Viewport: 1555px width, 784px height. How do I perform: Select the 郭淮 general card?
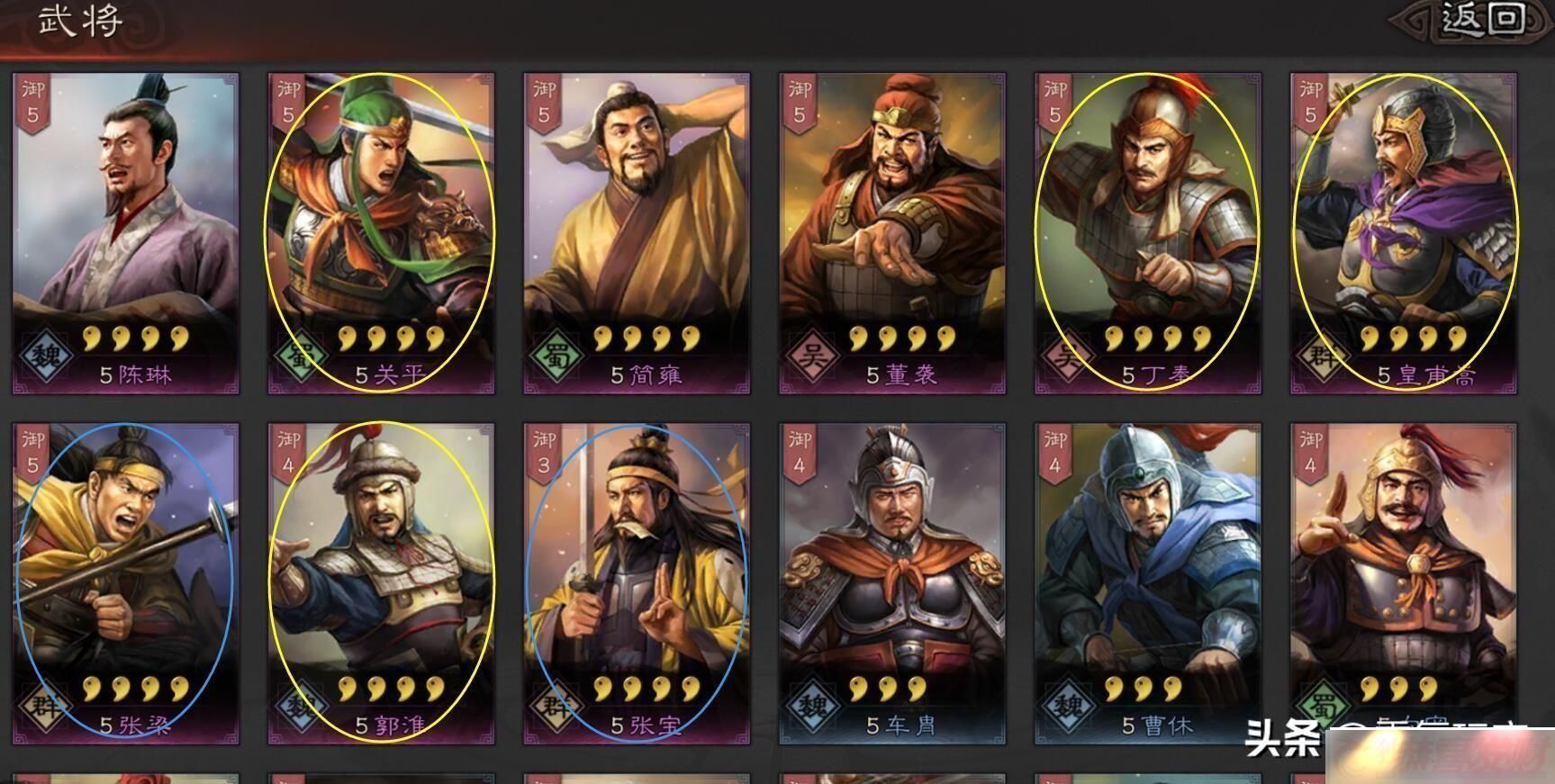(x=381, y=584)
